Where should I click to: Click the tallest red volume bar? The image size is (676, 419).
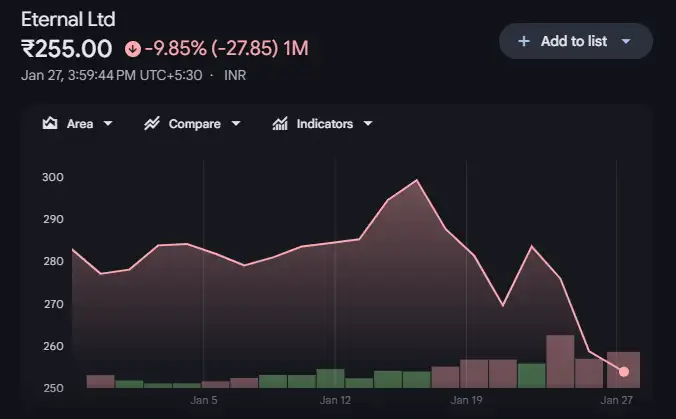560,362
